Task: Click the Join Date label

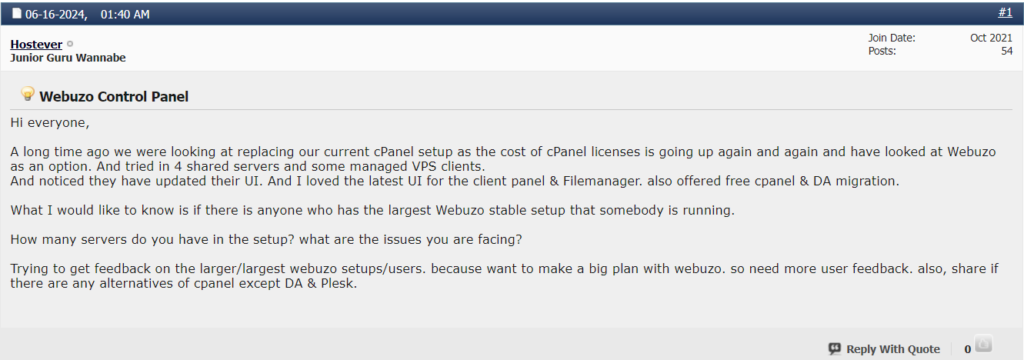Action: [891, 38]
